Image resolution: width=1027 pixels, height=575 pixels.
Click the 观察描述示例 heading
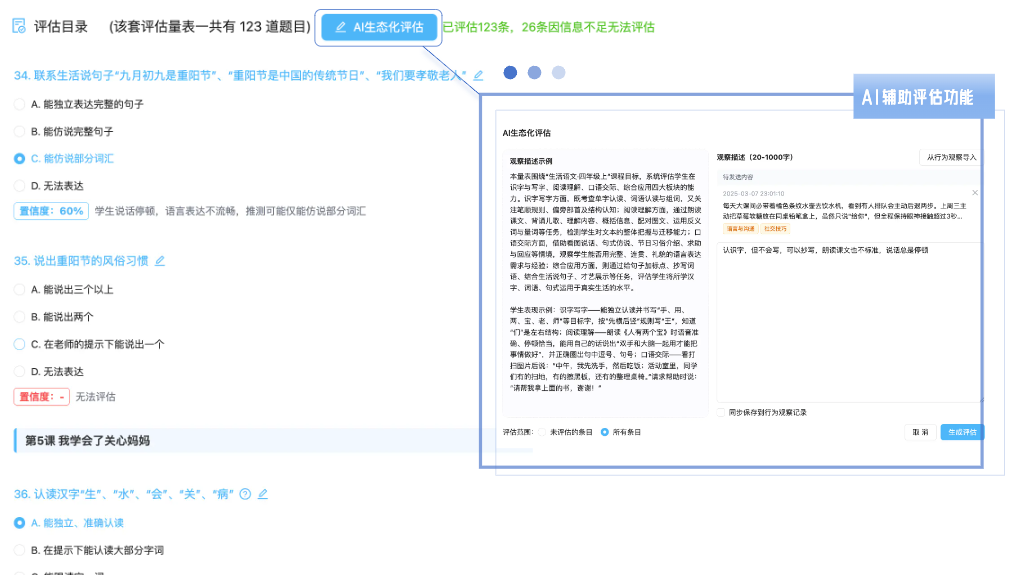(x=531, y=160)
